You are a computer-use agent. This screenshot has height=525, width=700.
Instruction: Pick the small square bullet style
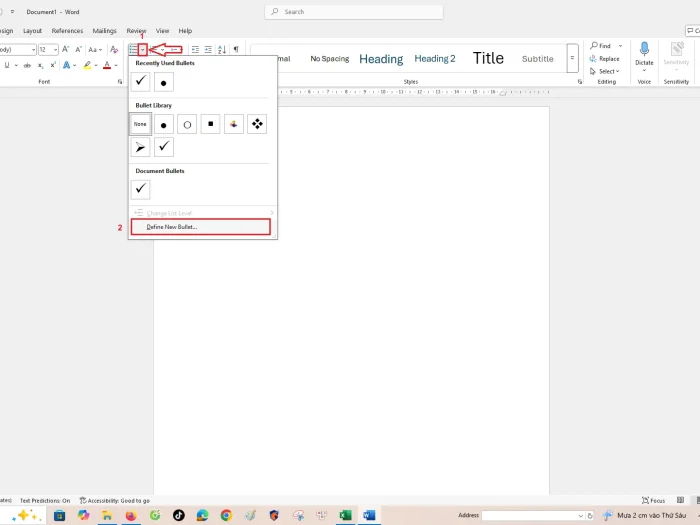coord(211,124)
